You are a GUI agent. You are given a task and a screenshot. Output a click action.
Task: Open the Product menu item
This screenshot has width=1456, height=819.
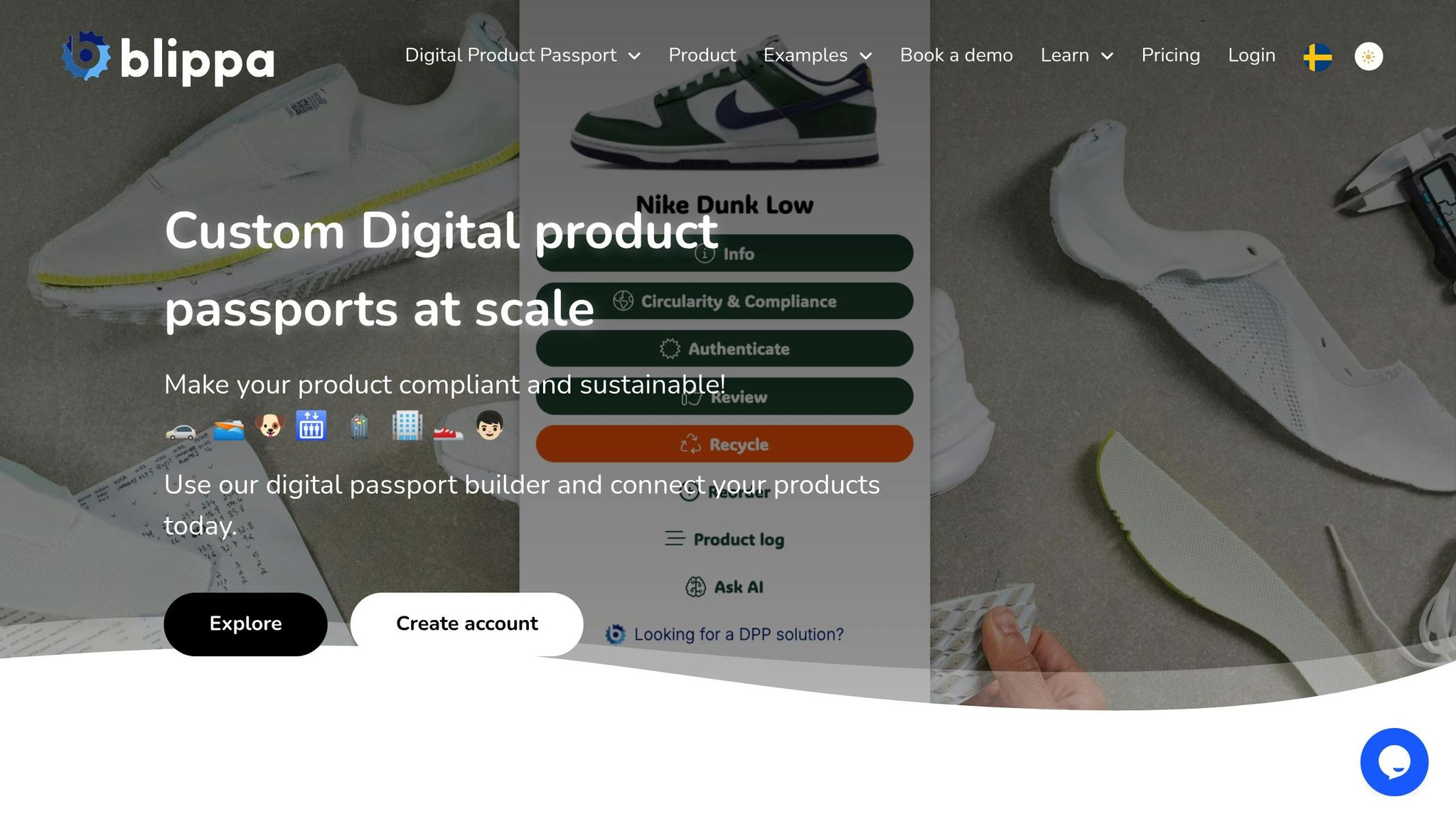[x=702, y=55]
